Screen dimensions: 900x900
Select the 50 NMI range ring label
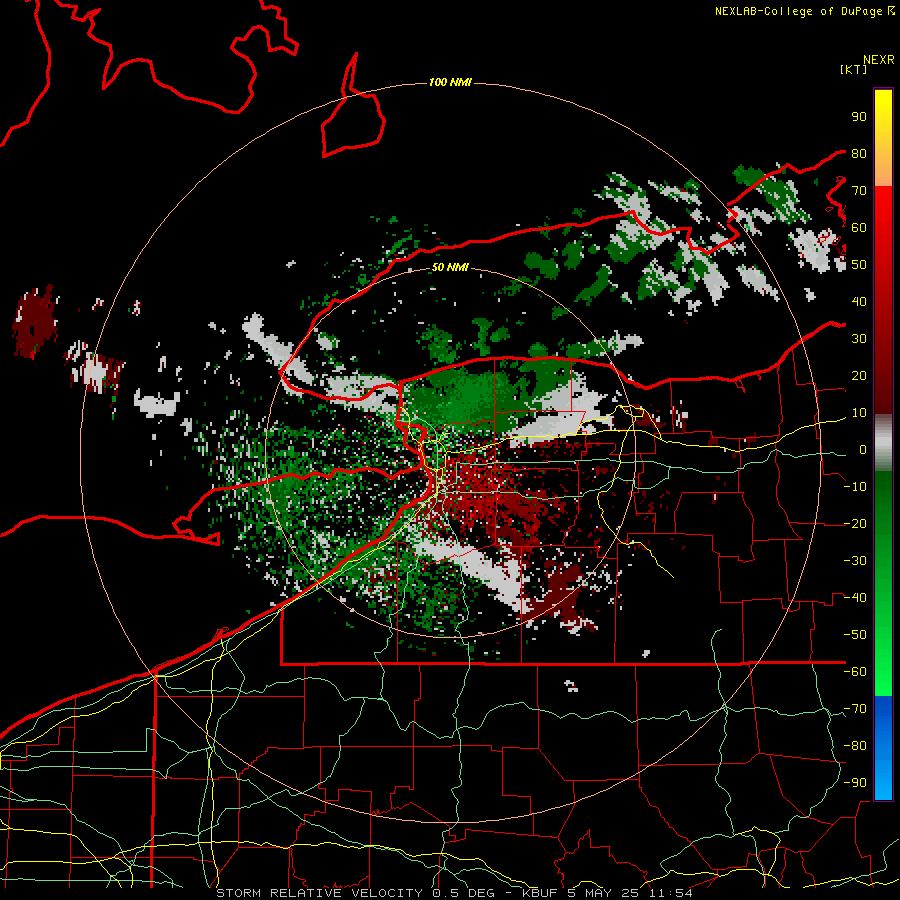click(x=449, y=267)
